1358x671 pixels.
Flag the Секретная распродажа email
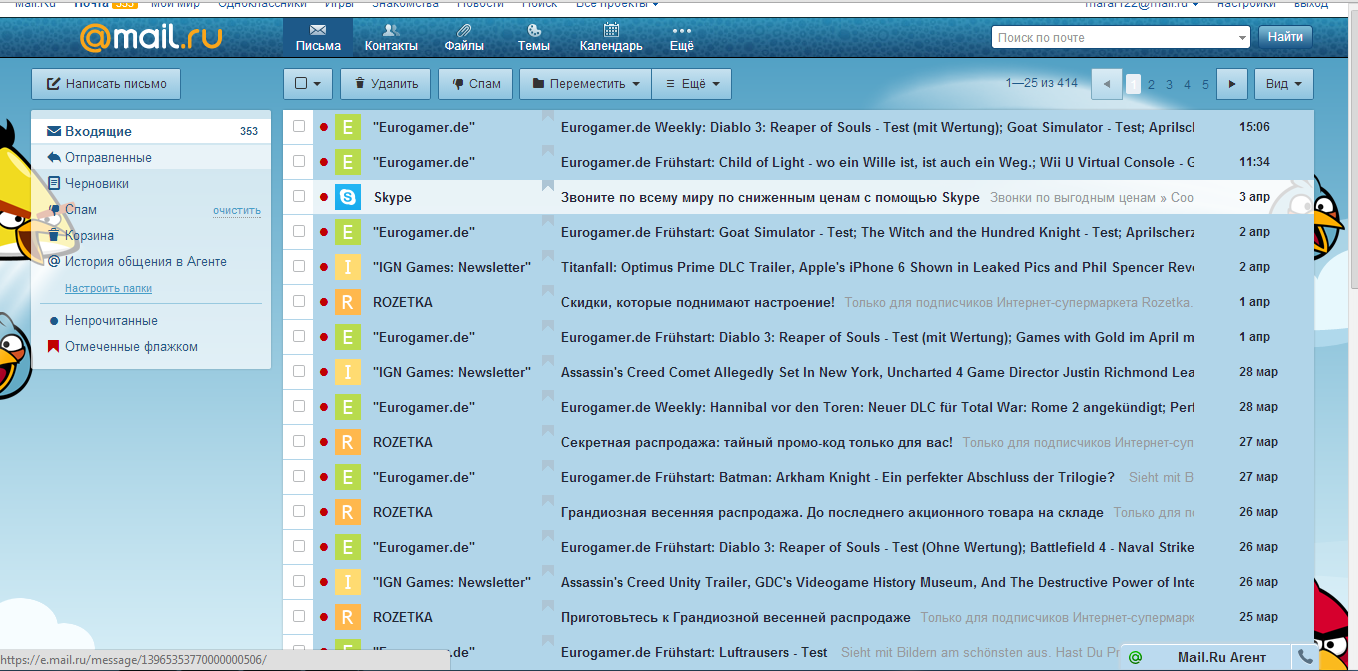[548, 430]
